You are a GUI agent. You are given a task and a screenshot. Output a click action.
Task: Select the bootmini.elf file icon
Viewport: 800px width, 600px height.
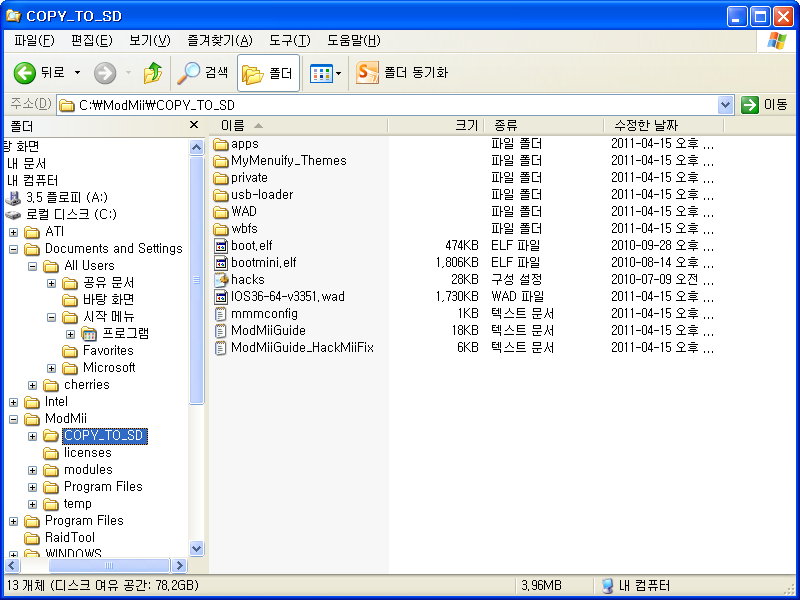[220, 263]
